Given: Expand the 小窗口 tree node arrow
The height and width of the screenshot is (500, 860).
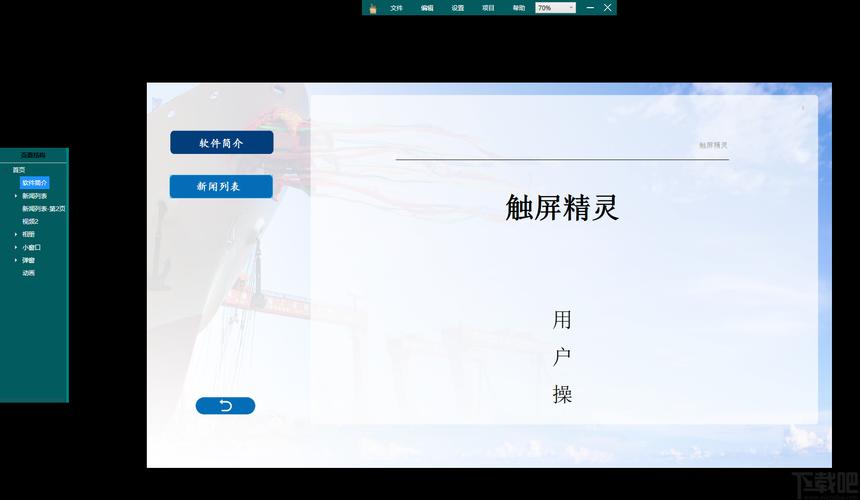Looking at the screenshot, I should [16, 247].
